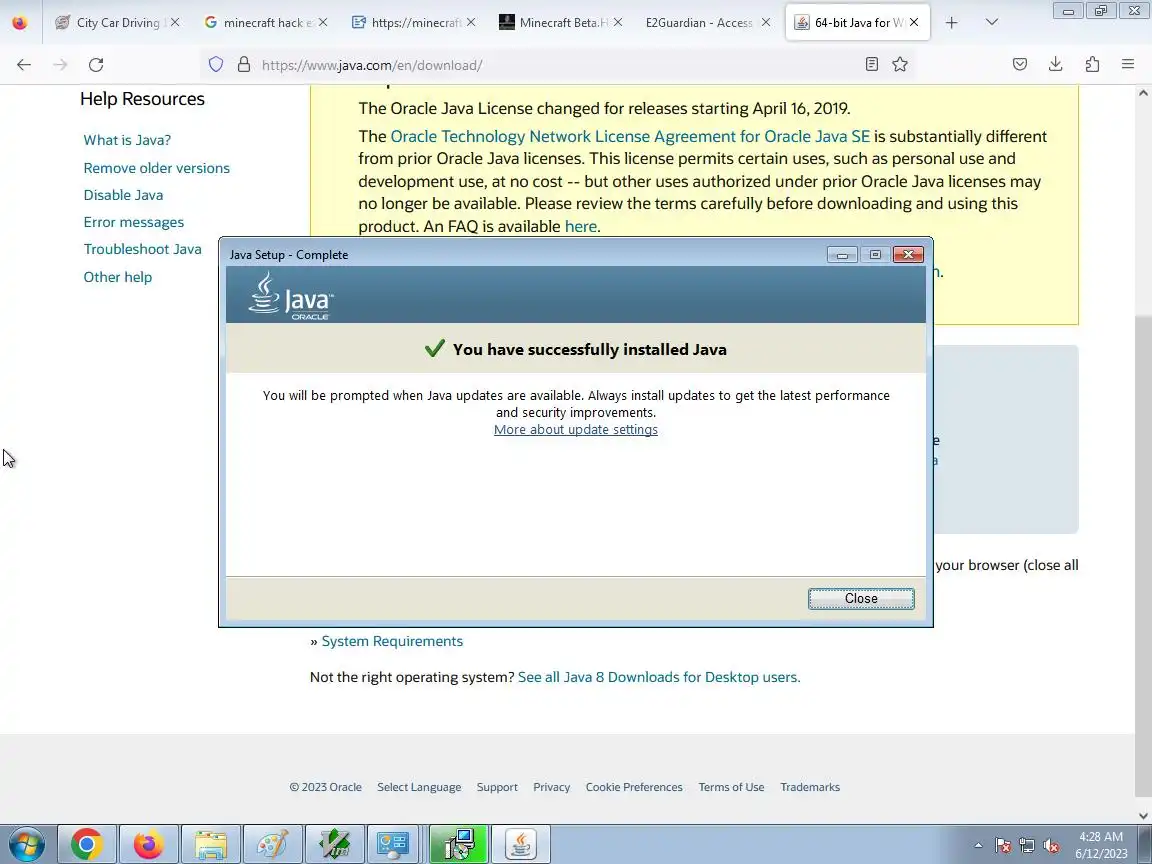Open Other help link
Viewport: 1152px width, 864px height.
point(118,277)
